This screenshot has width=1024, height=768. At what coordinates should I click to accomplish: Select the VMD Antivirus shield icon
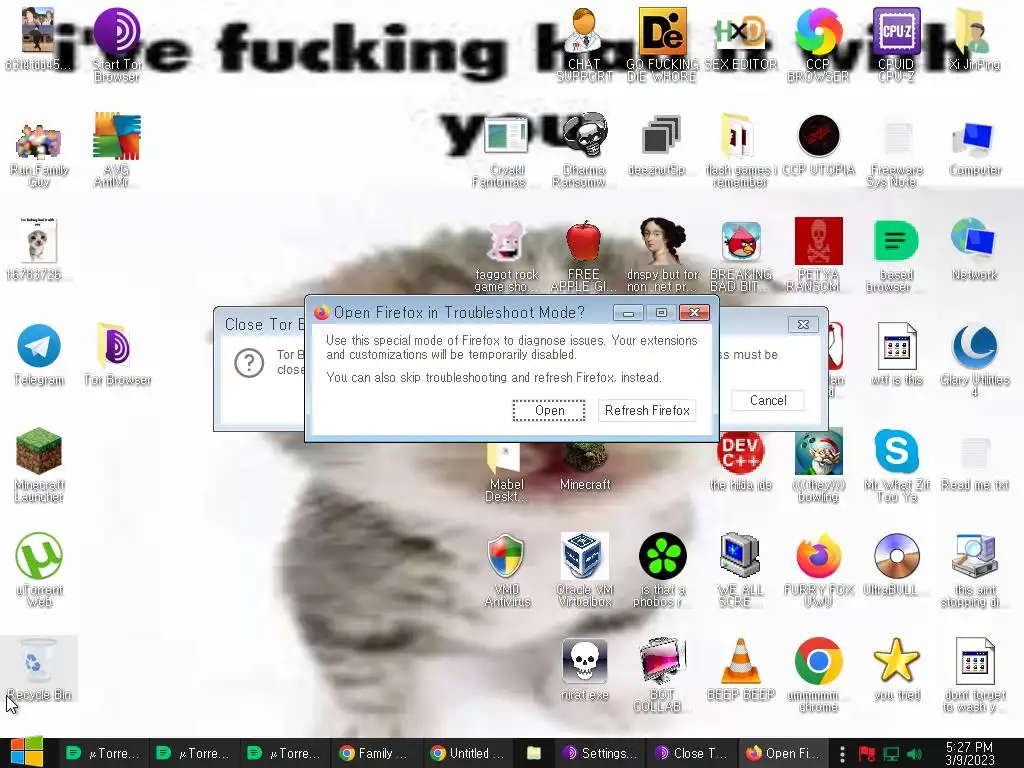[x=506, y=569]
